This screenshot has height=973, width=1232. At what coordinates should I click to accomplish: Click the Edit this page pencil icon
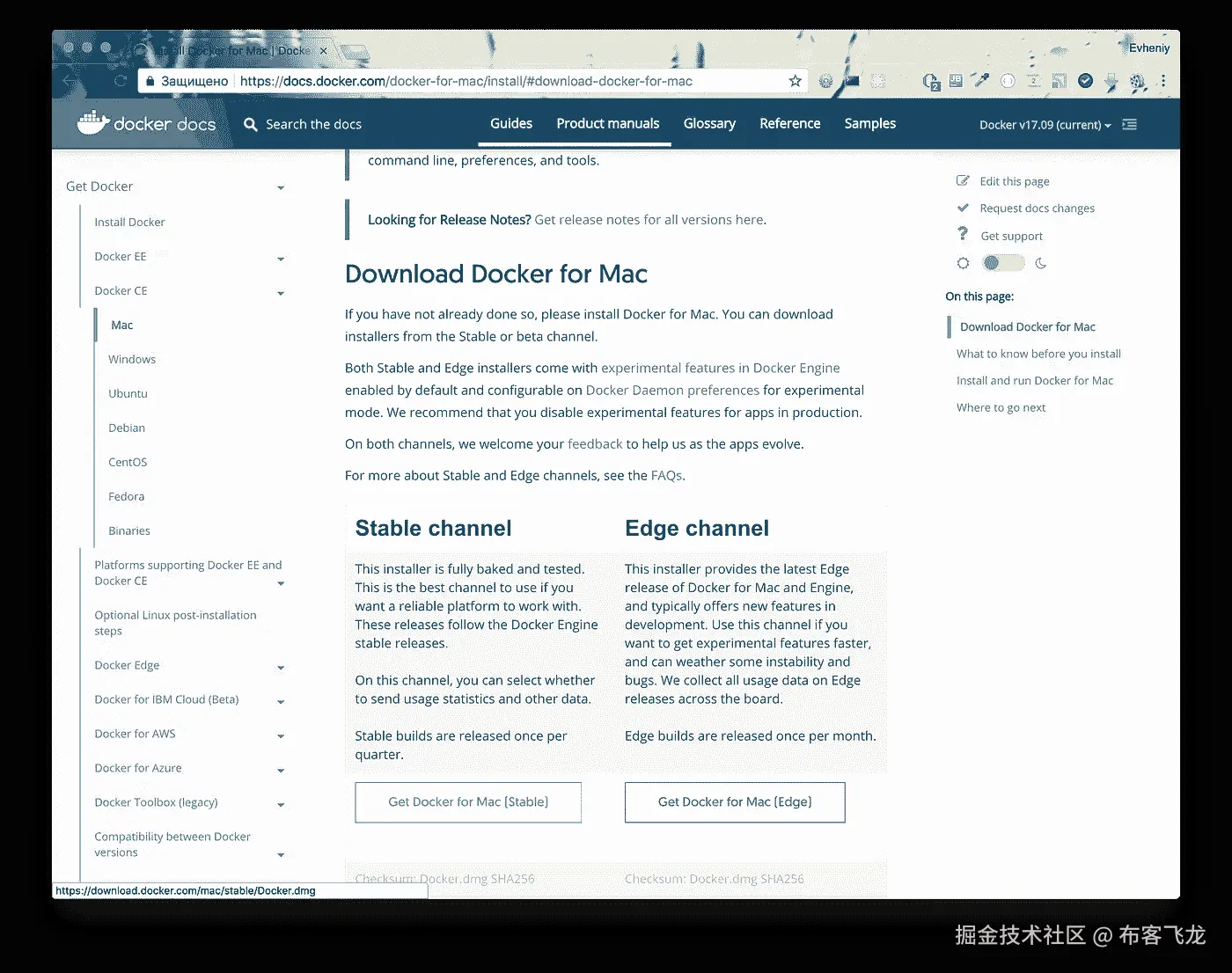point(963,180)
